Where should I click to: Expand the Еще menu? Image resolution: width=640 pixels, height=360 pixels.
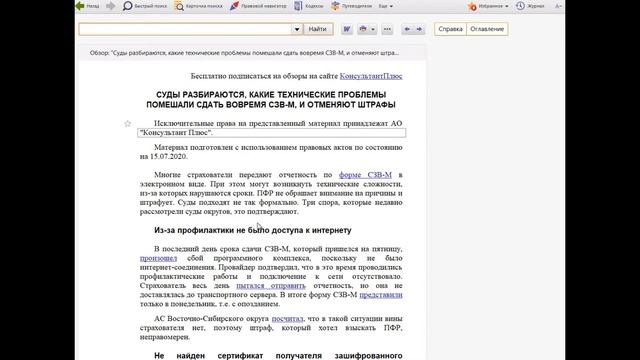point(385,6)
